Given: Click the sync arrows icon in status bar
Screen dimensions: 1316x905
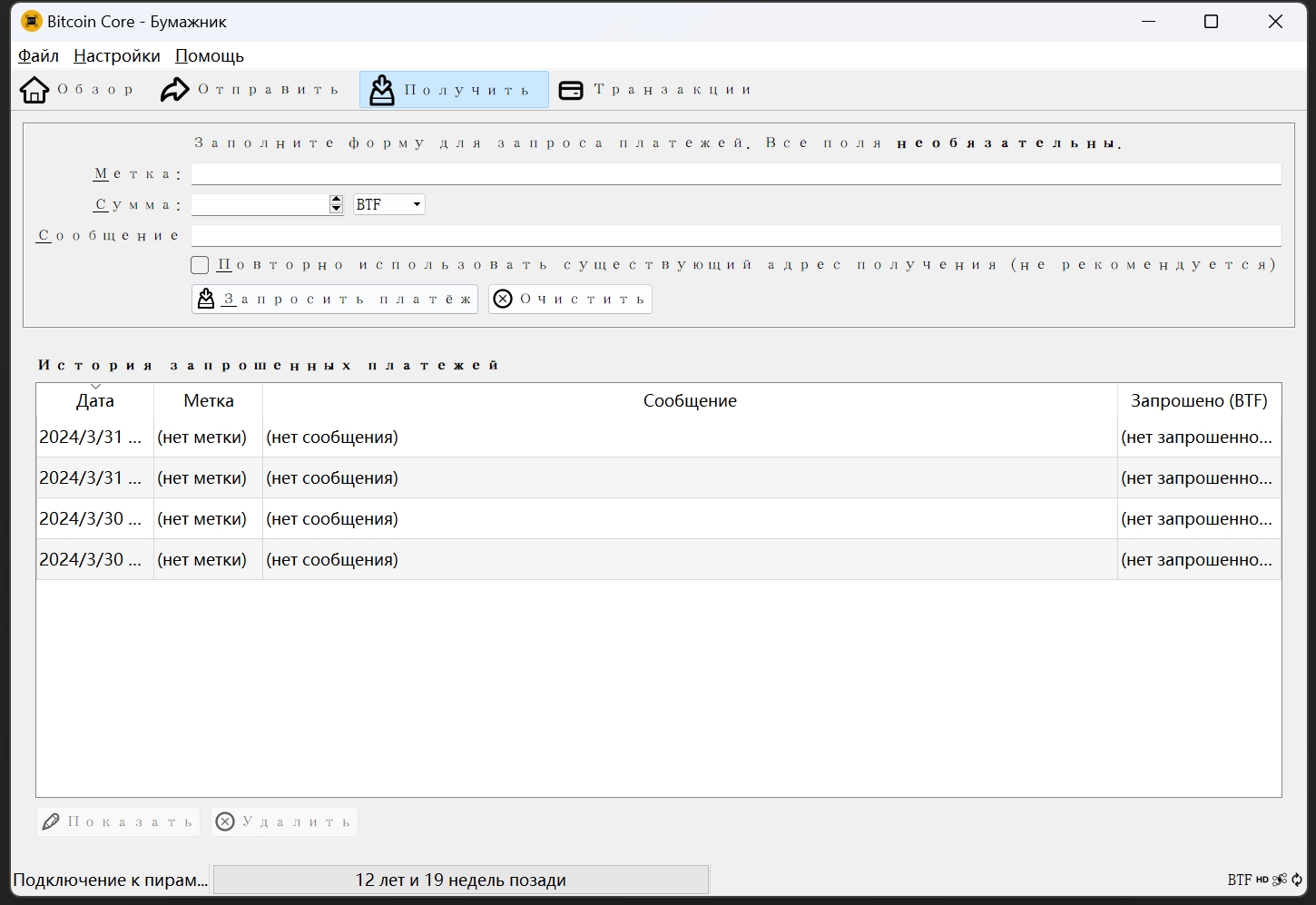Looking at the screenshot, I should click(1297, 880).
